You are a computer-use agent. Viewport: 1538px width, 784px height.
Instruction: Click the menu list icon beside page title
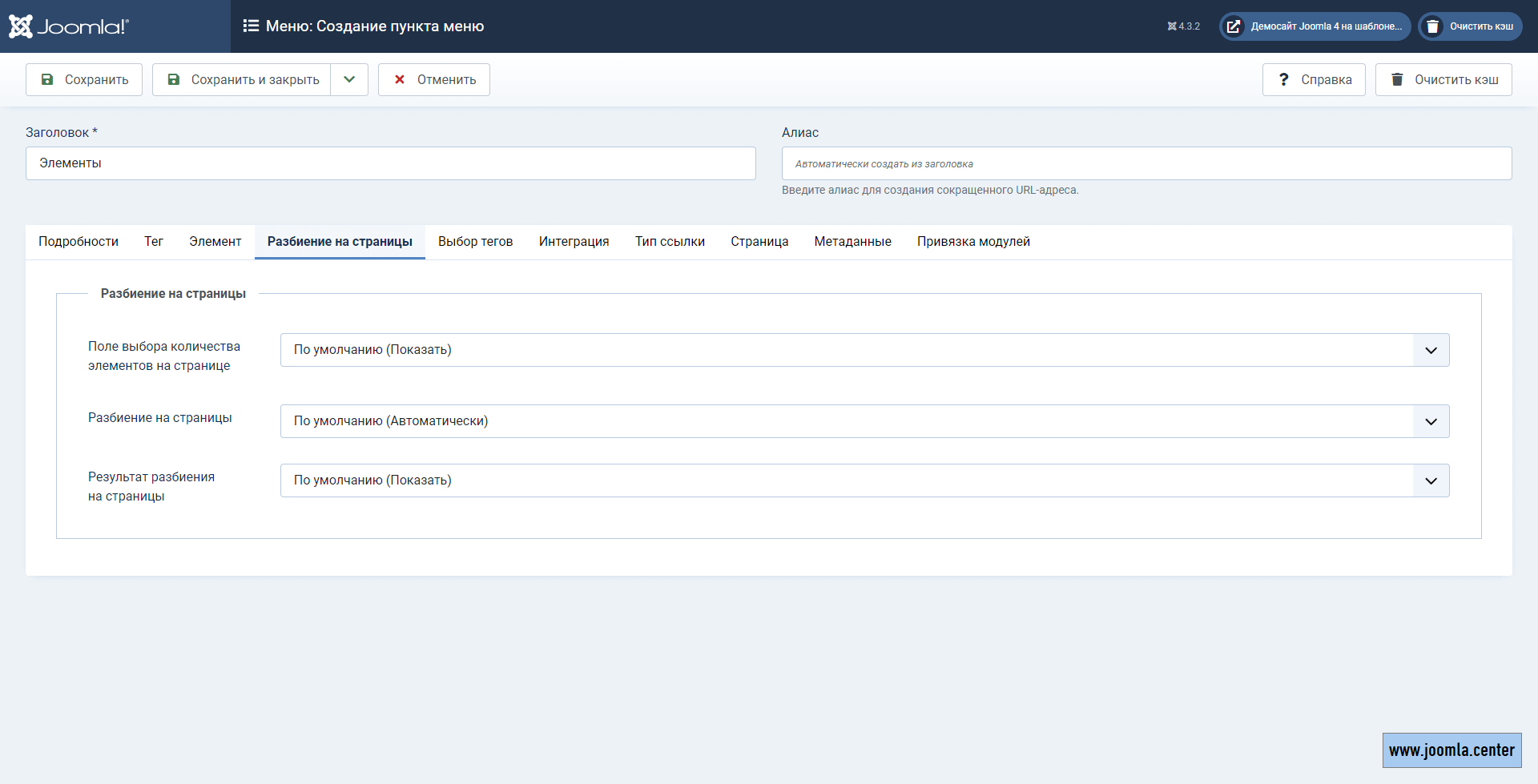(251, 26)
